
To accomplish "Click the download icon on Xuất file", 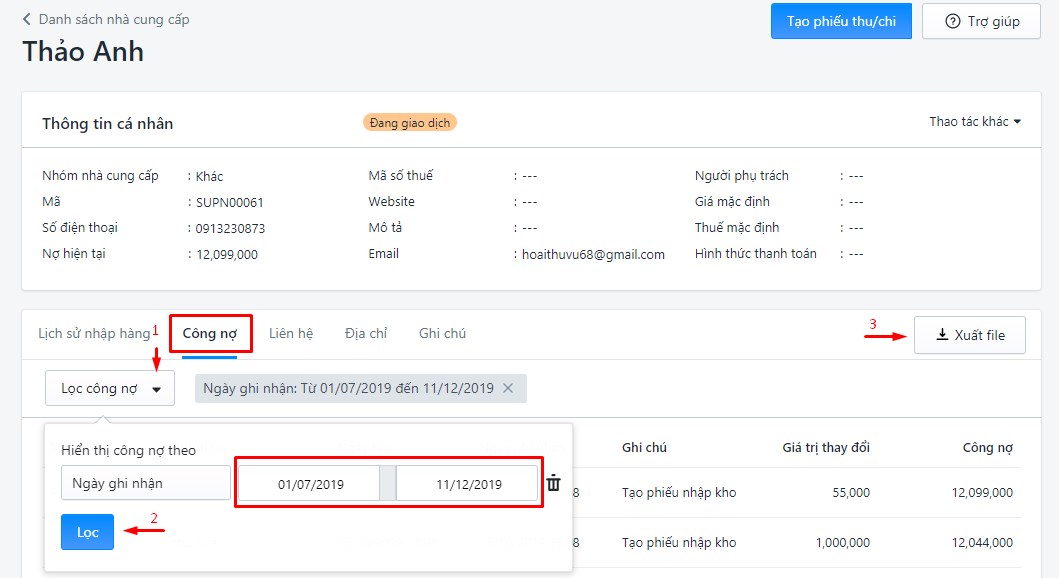I will click(x=942, y=335).
